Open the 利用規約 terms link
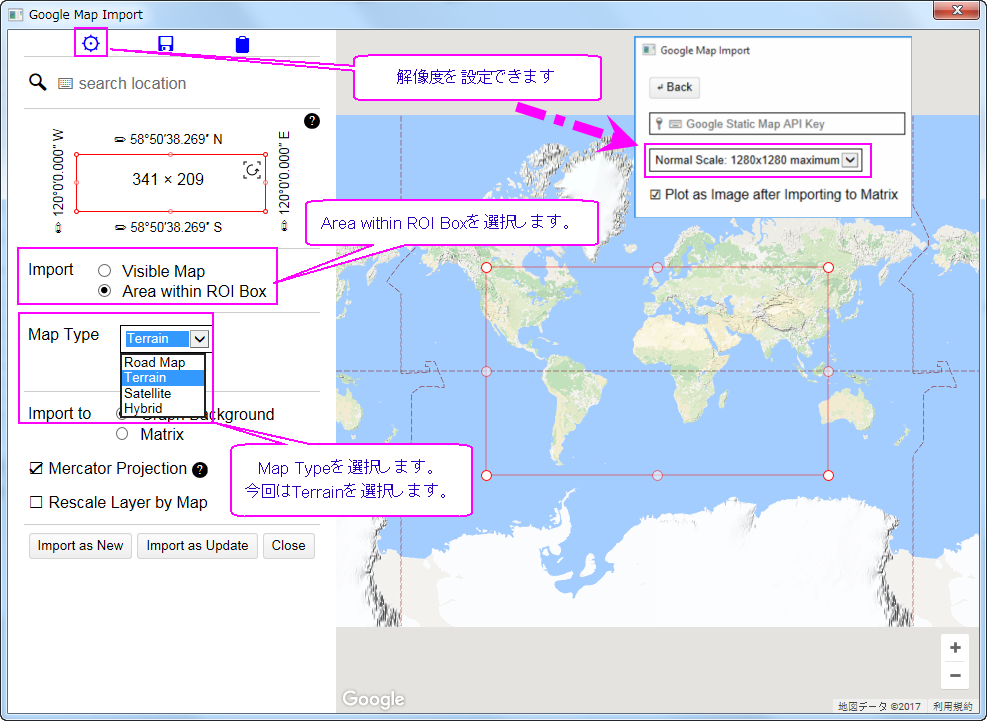The height and width of the screenshot is (721, 987). (952, 707)
